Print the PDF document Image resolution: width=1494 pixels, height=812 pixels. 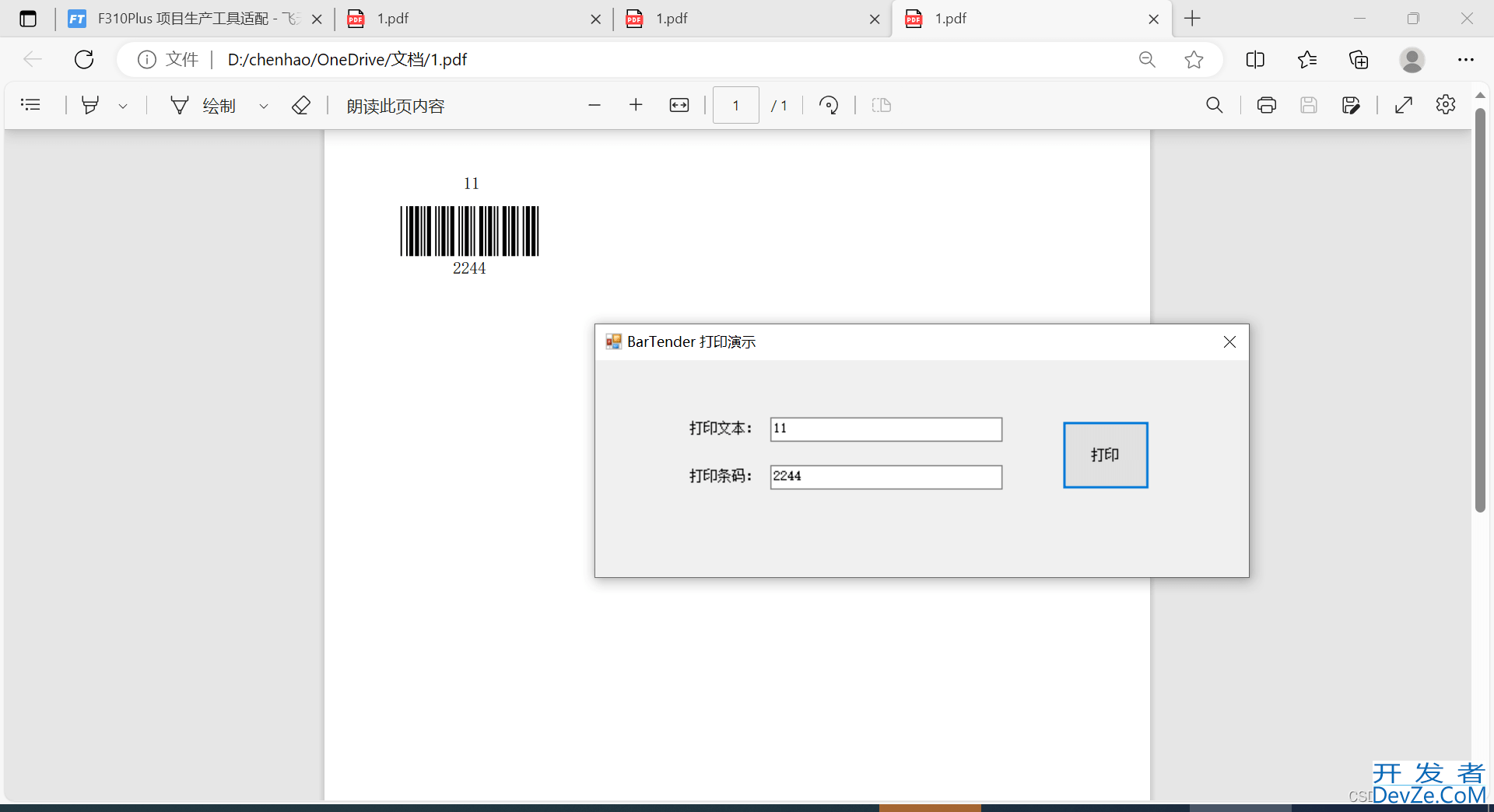point(1267,105)
